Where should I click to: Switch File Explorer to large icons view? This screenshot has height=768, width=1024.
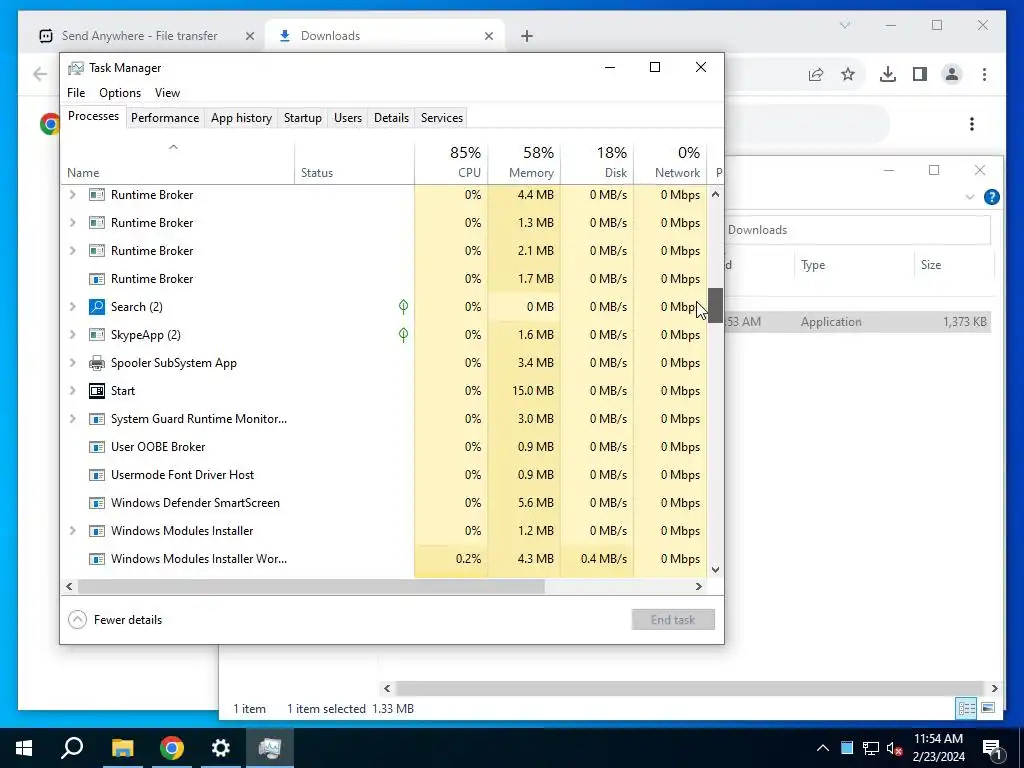[x=988, y=708]
